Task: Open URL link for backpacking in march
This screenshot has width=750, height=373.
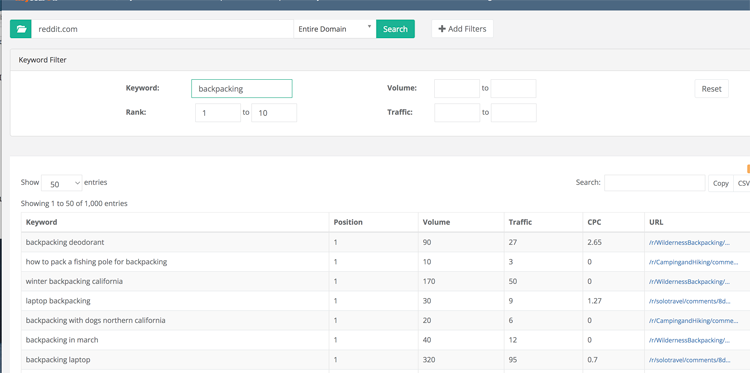Action: [x=689, y=340]
